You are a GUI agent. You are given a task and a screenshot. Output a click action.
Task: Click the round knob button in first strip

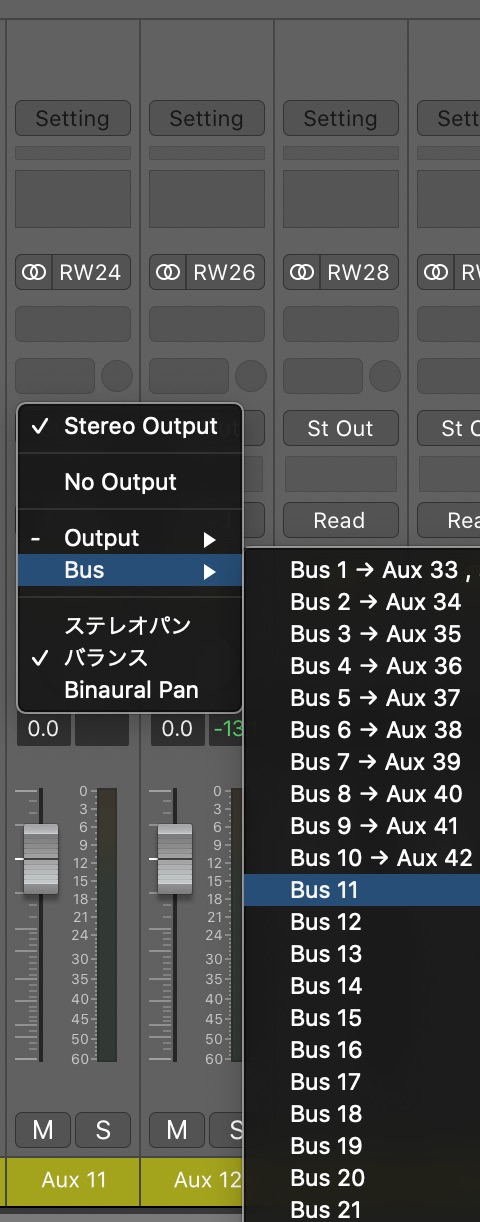point(117,376)
